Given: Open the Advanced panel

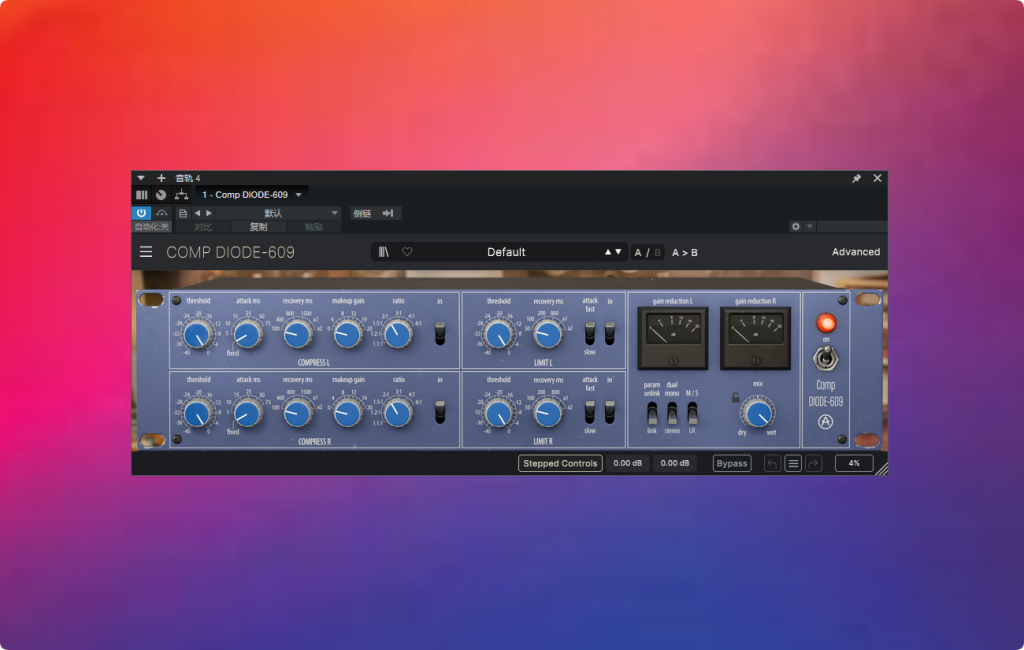Looking at the screenshot, I should click(856, 252).
